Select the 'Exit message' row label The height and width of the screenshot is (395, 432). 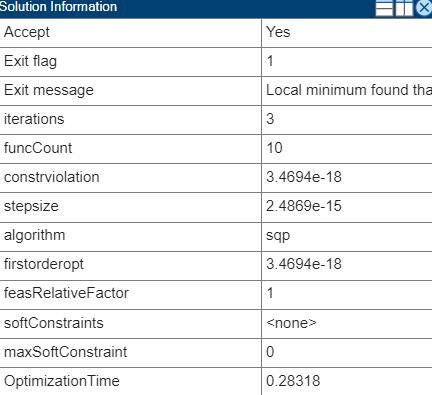click(x=49, y=90)
